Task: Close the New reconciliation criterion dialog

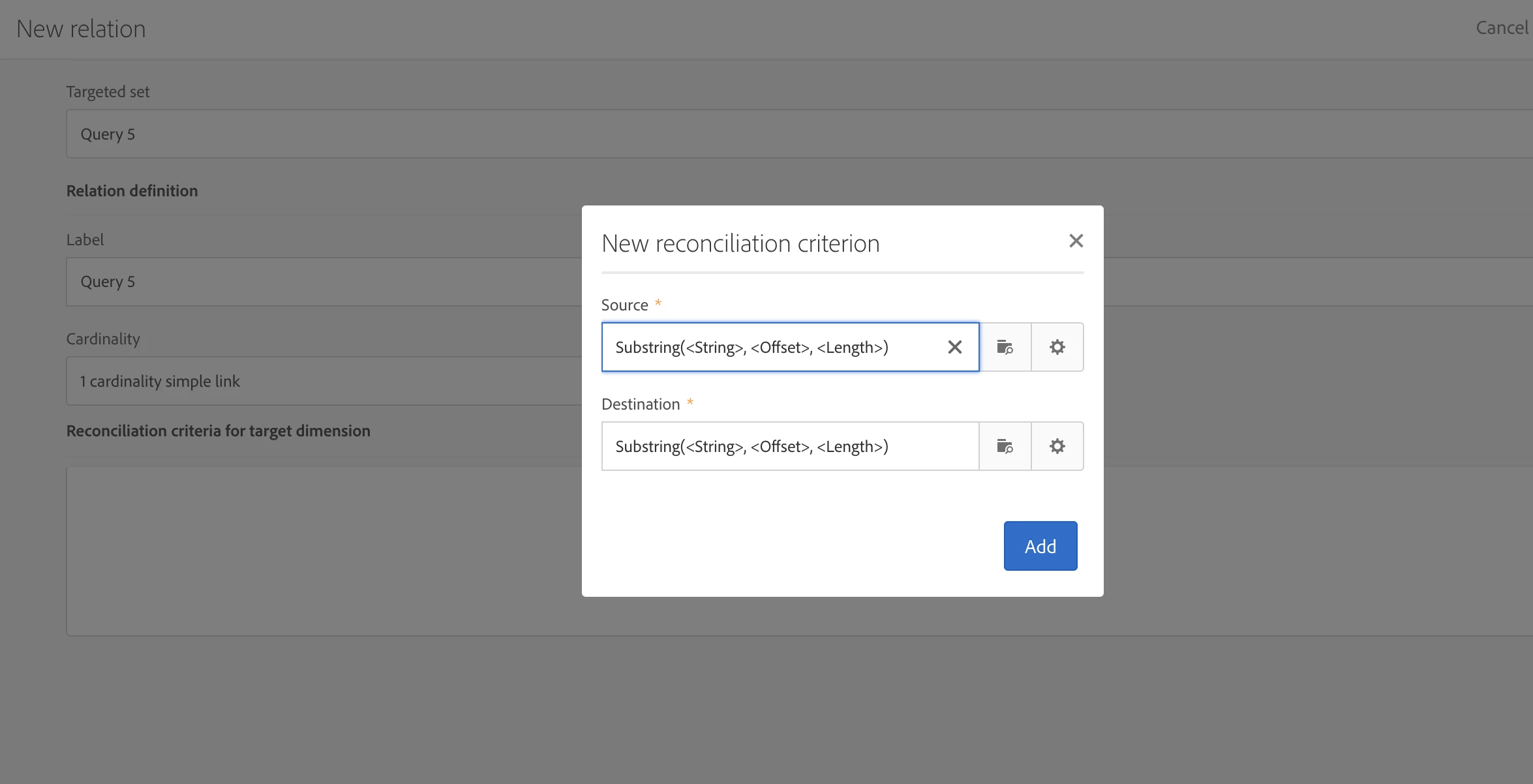Action: [x=1076, y=241]
